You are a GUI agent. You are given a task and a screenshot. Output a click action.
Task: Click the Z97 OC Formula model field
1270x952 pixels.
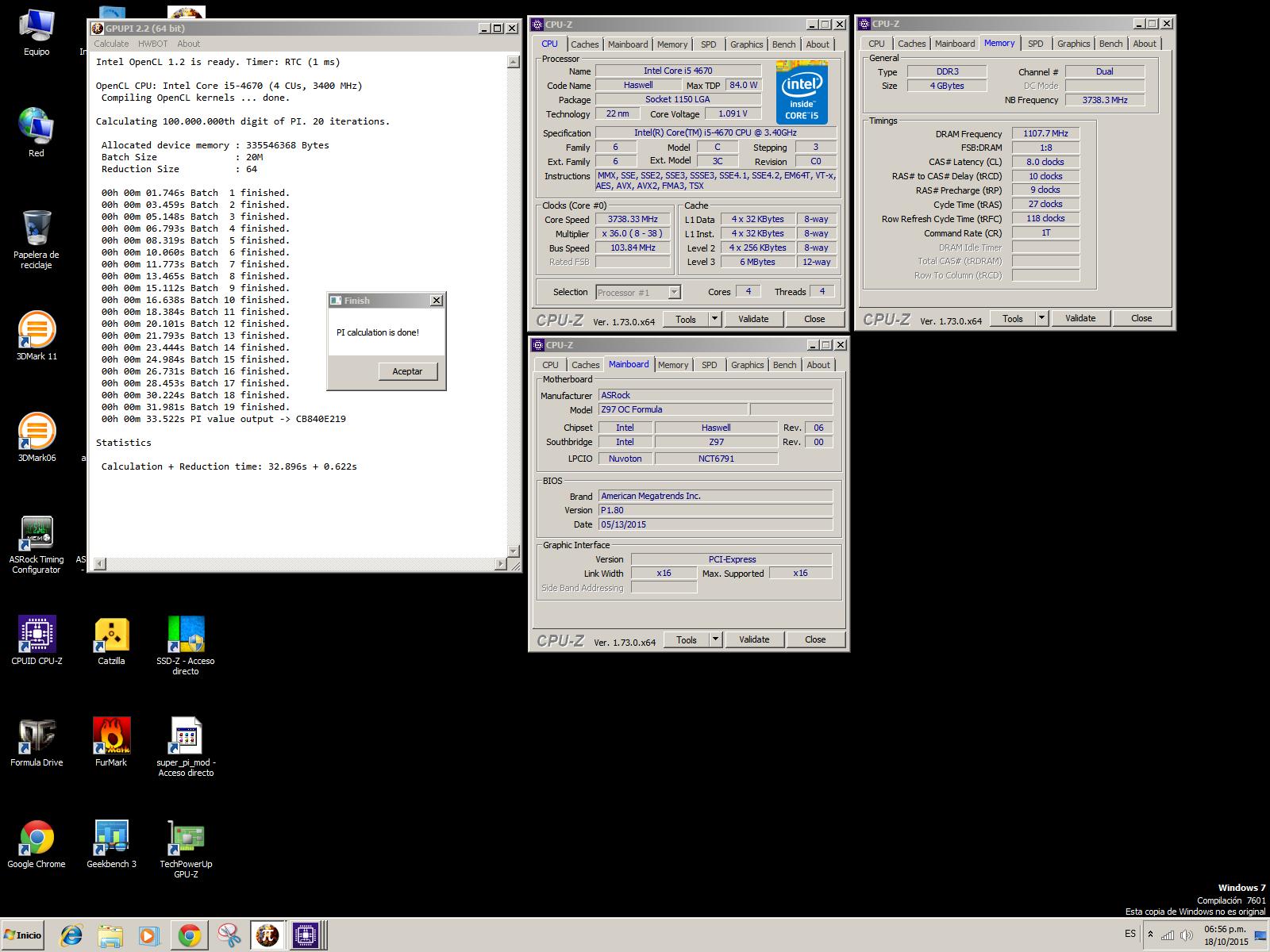click(x=672, y=409)
